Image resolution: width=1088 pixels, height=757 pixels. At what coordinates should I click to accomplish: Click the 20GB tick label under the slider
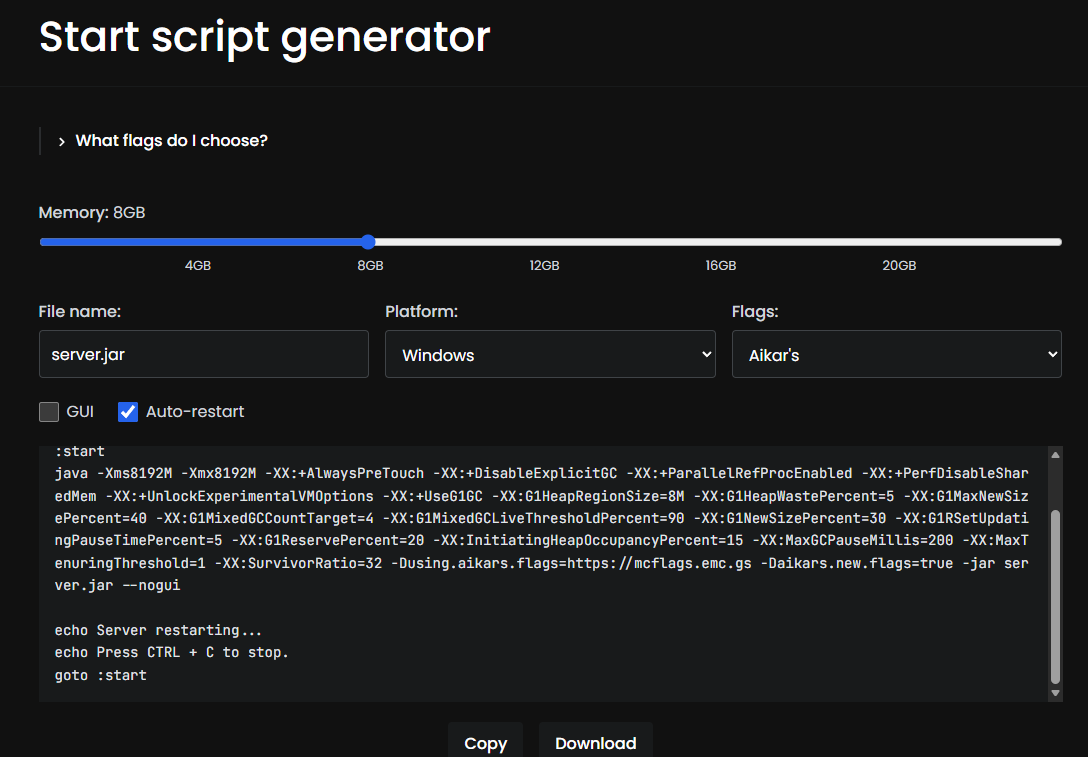(x=898, y=266)
